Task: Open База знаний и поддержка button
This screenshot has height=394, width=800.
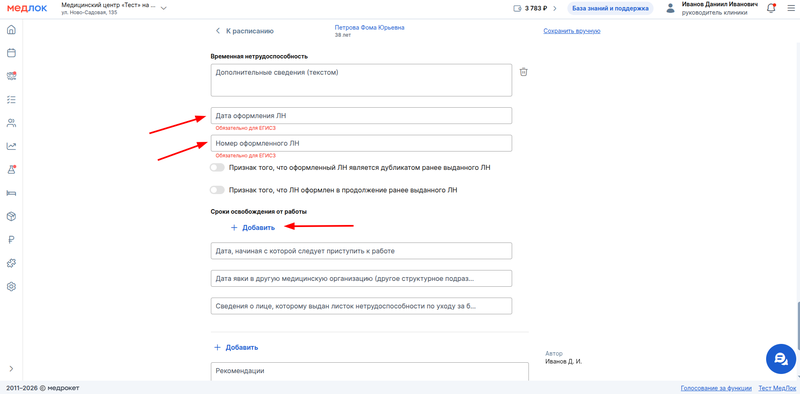Action: point(610,9)
